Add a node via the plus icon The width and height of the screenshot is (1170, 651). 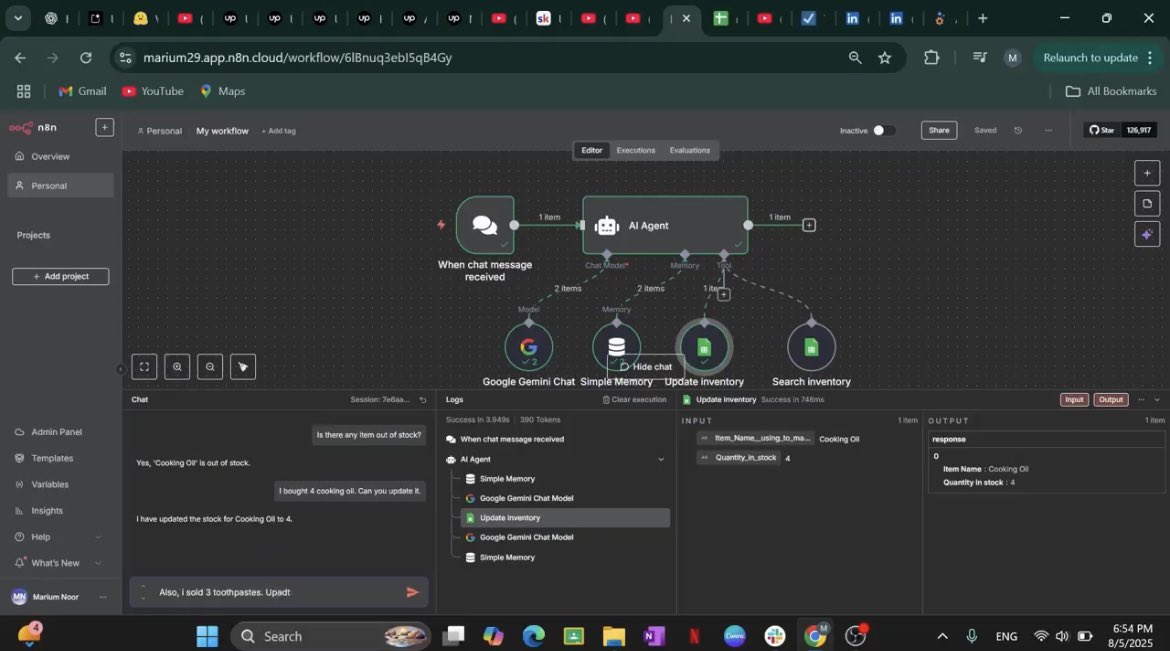pos(1147,172)
